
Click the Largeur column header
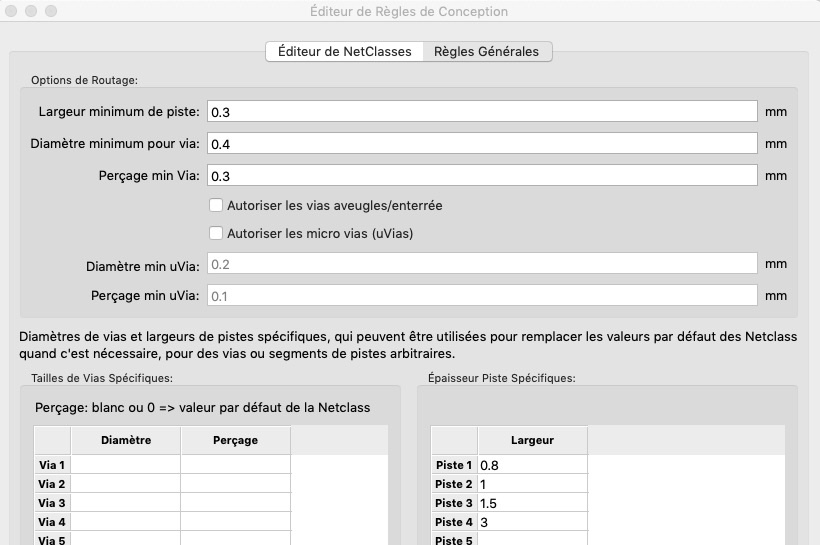point(532,440)
